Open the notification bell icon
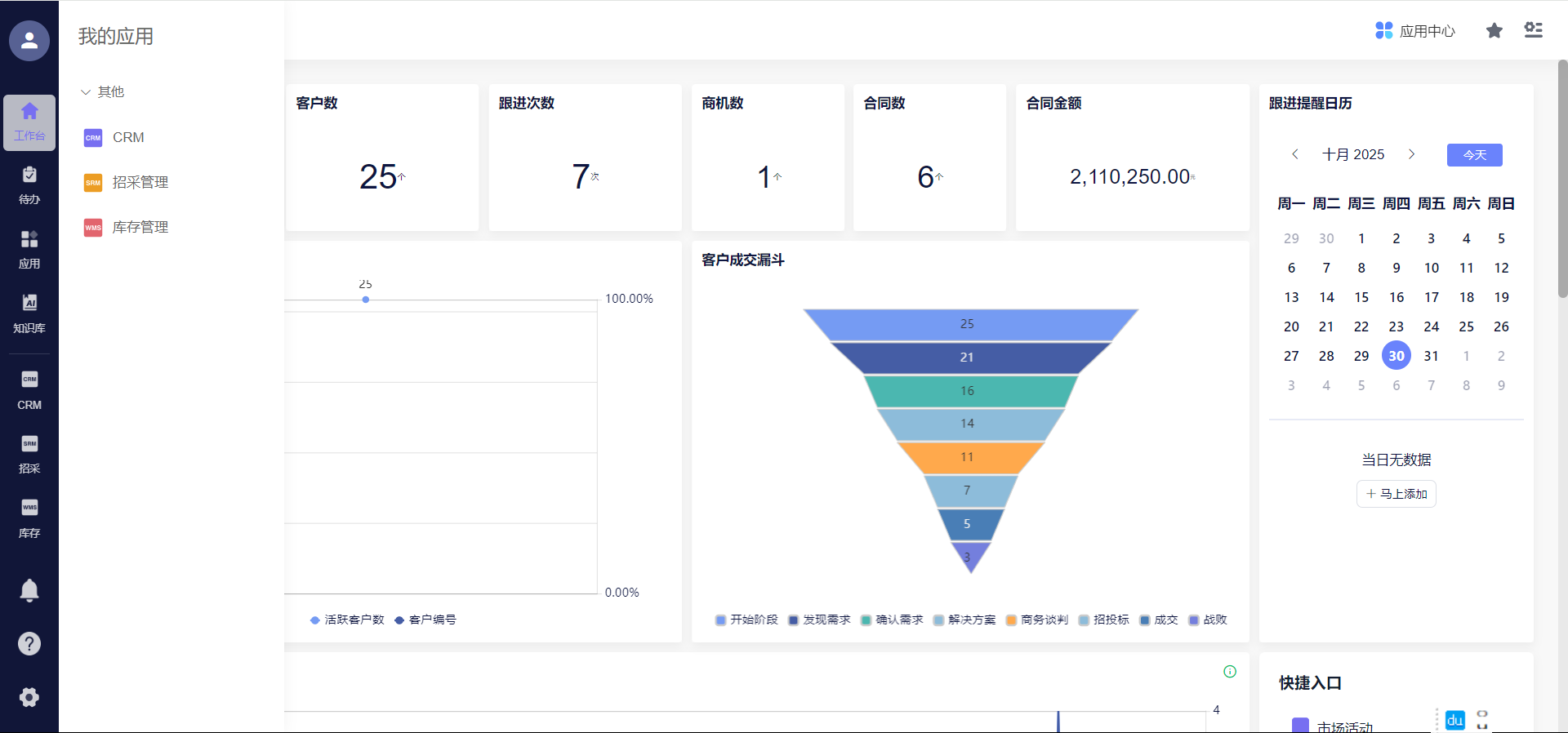Viewport: 1568px width, 733px height. click(29, 590)
